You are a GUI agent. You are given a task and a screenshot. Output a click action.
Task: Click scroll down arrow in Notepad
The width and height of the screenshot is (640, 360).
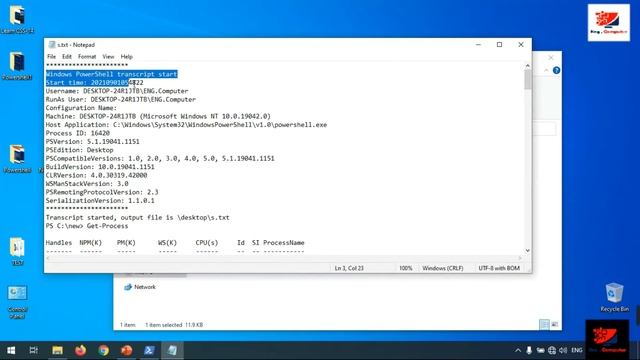pos(527,250)
